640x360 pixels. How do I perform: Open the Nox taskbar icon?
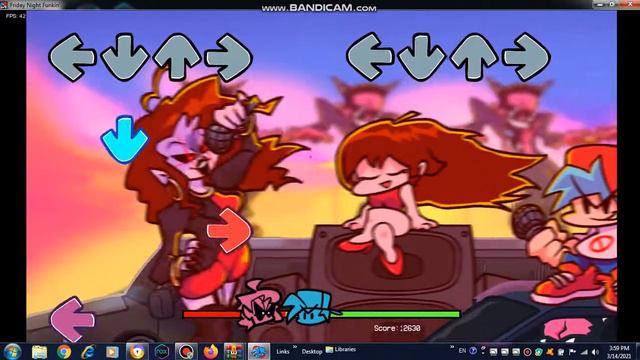pyautogui.click(x=161, y=351)
